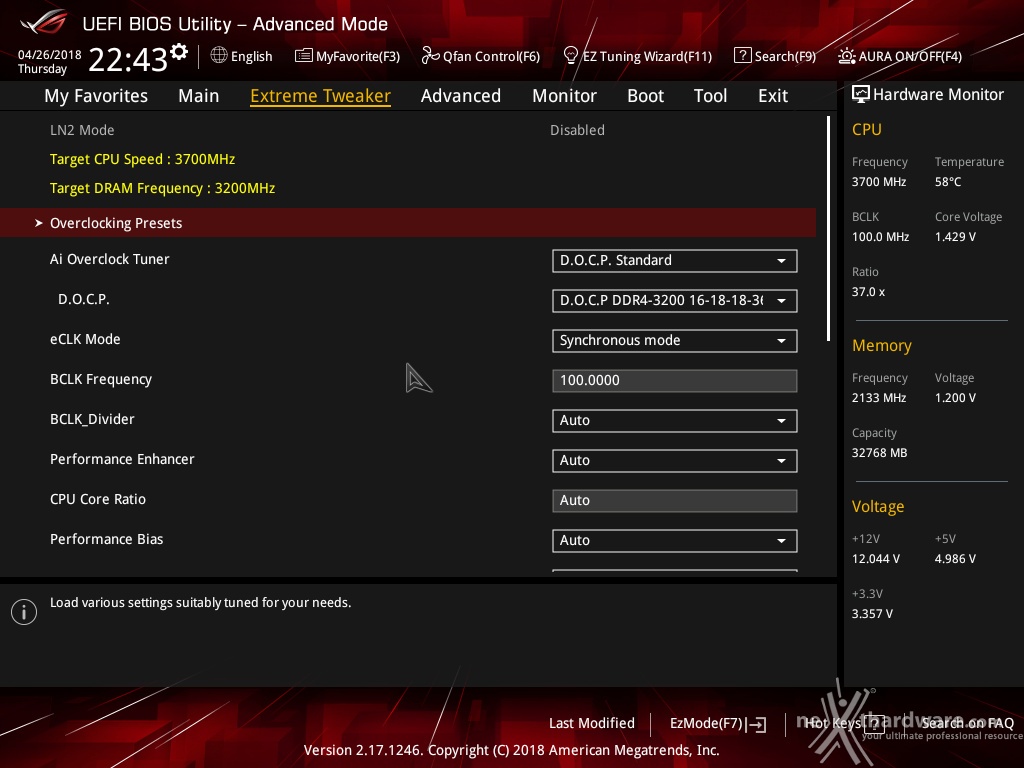This screenshot has height=768, width=1024.
Task: Click the settings list scrollbar
Action: coord(828,229)
